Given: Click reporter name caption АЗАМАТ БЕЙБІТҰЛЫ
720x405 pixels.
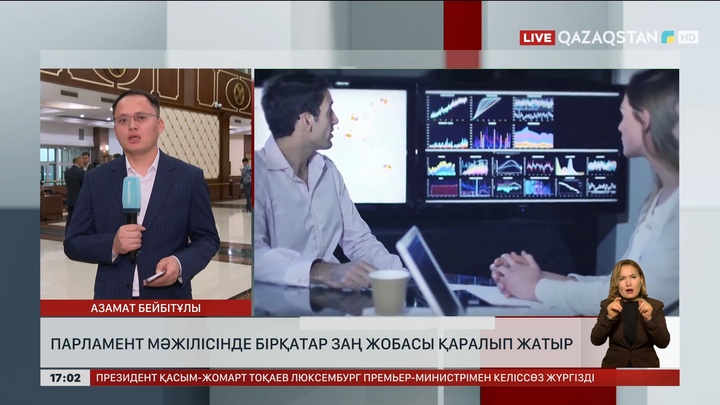Looking at the screenshot, I should coord(146,308).
